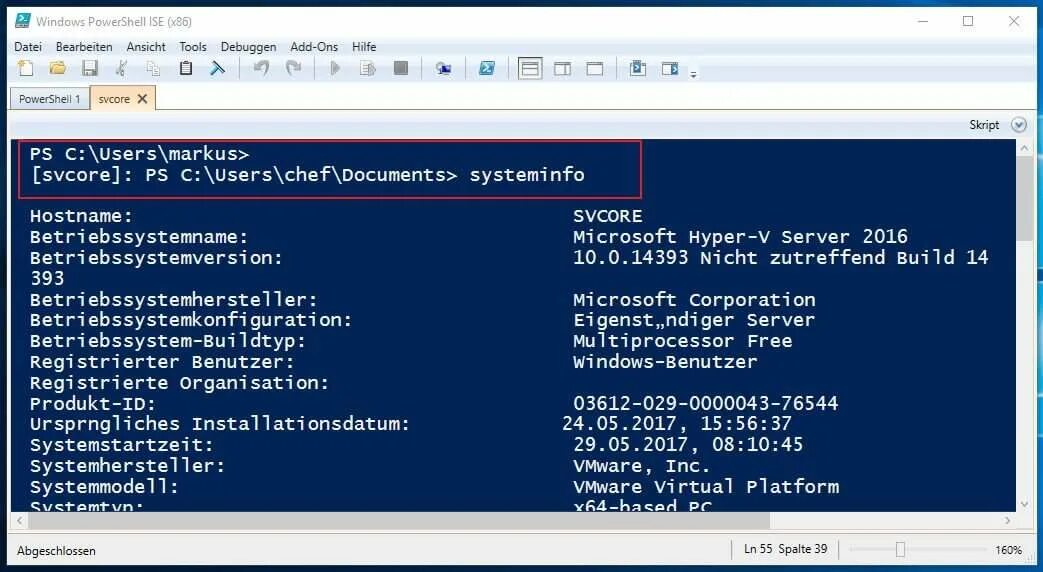Image resolution: width=1043 pixels, height=572 pixels.
Task: Click 'PS C:\Users\markus>' prompt line
Action: click(x=140, y=154)
